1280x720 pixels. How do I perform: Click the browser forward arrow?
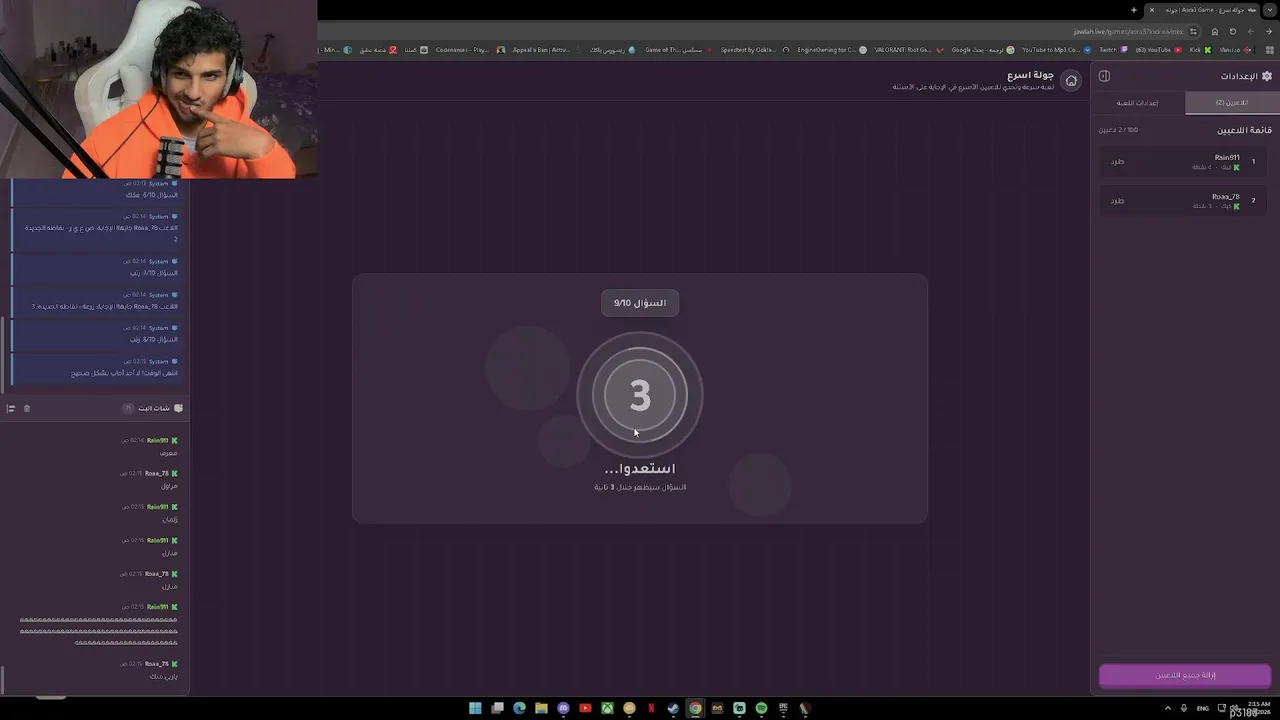(x=1251, y=31)
